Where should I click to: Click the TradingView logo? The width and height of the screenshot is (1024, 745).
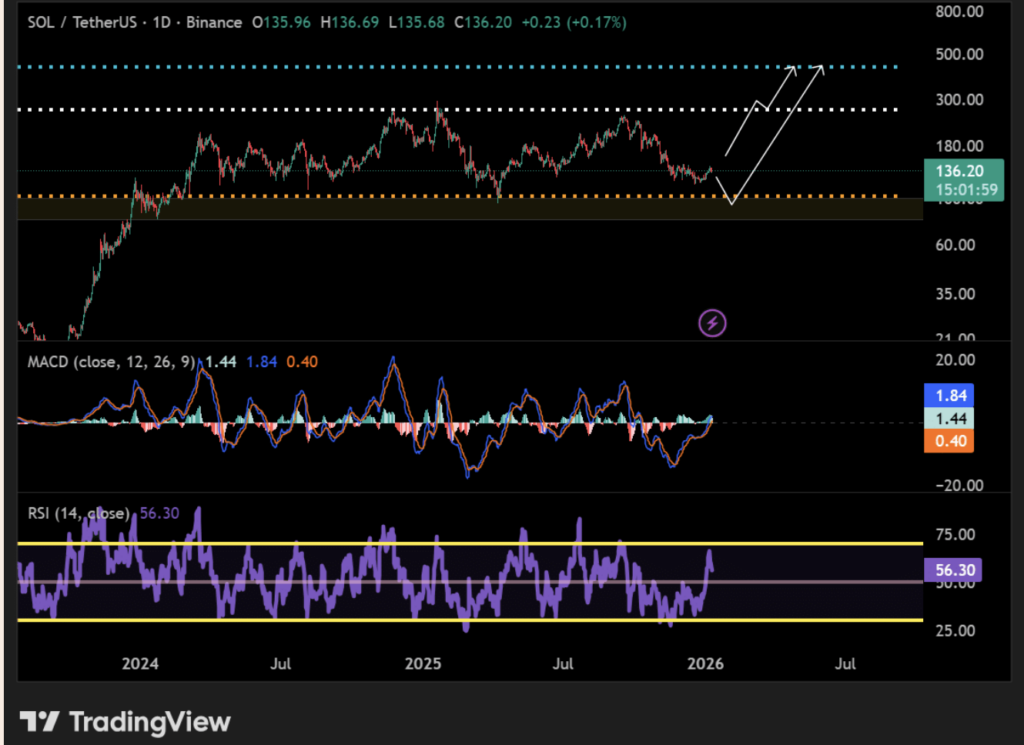[125, 721]
